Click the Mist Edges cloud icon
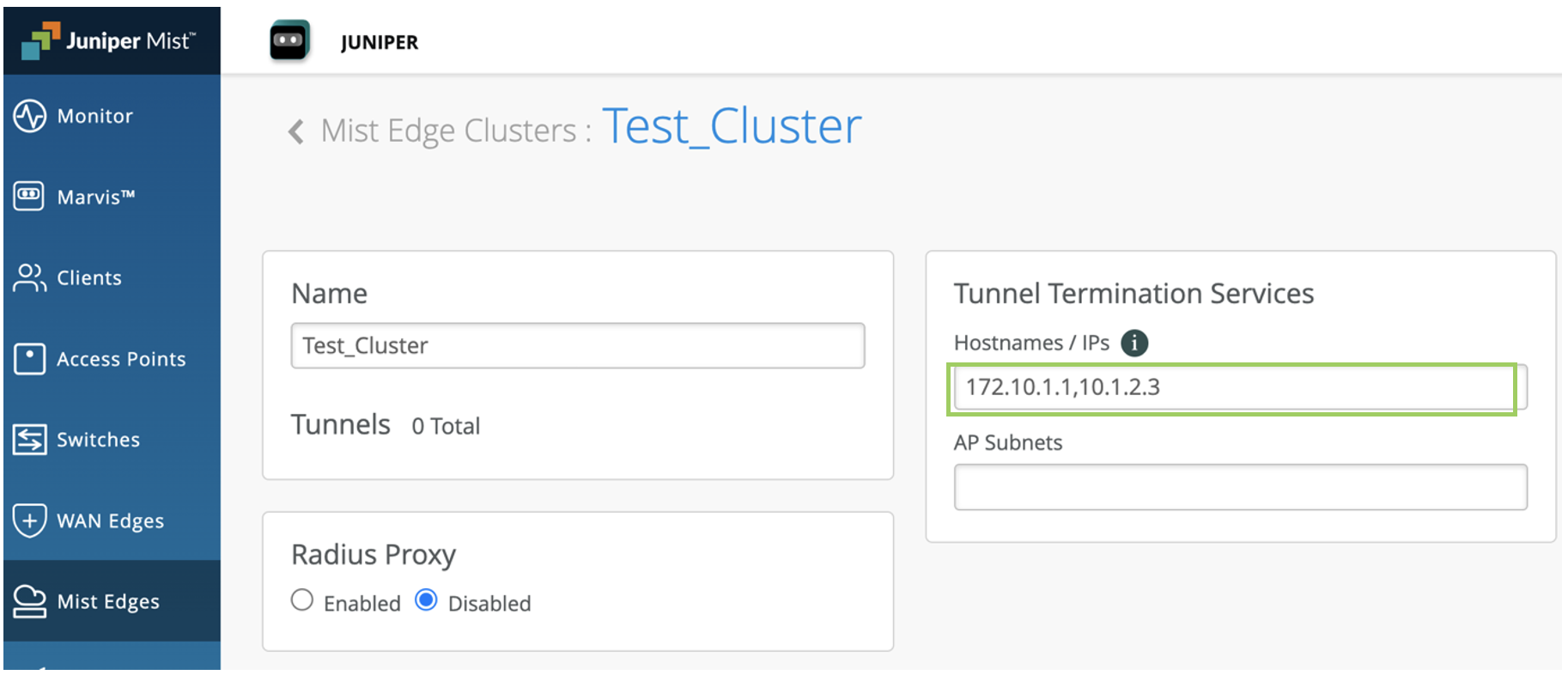The height and width of the screenshot is (675, 1568). click(x=29, y=601)
